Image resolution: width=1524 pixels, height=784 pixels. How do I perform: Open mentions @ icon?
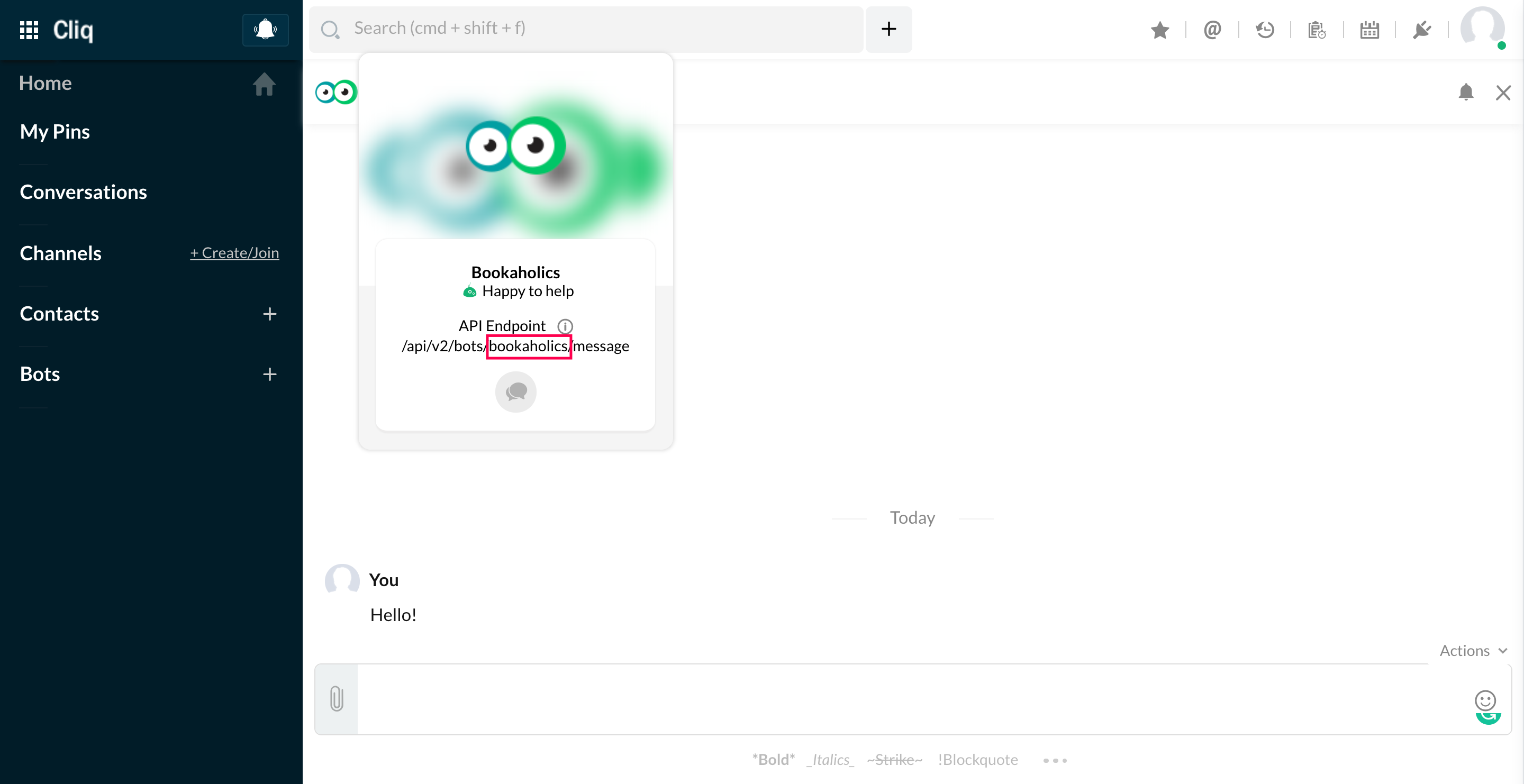coord(1212,30)
